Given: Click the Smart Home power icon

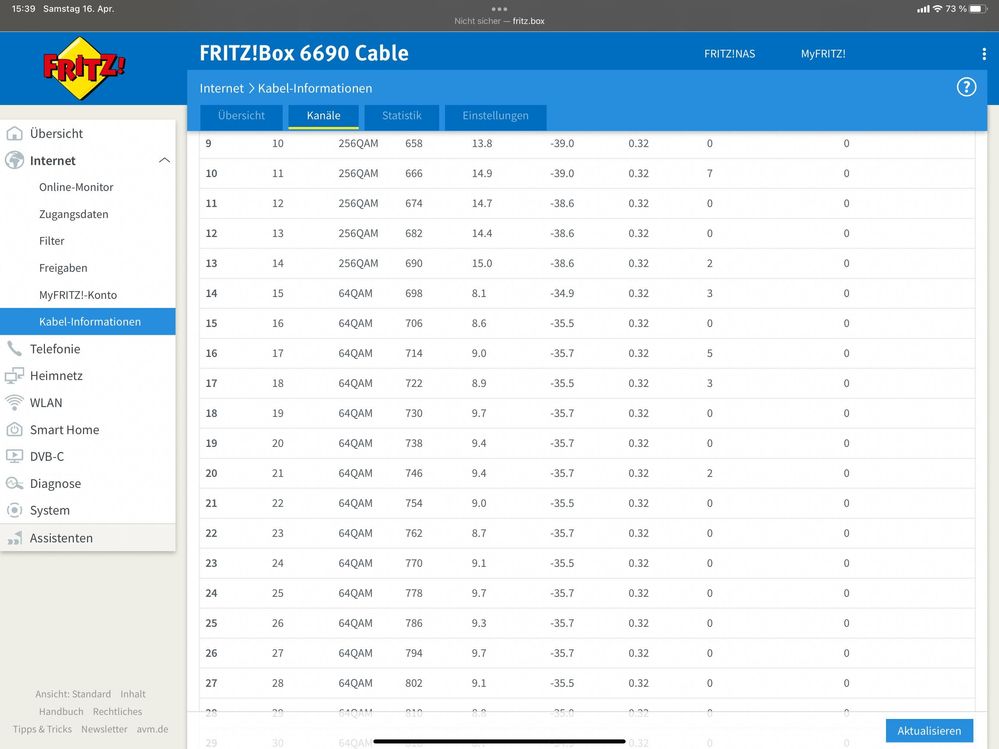Looking at the screenshot, I should click(x=14, y=430).
